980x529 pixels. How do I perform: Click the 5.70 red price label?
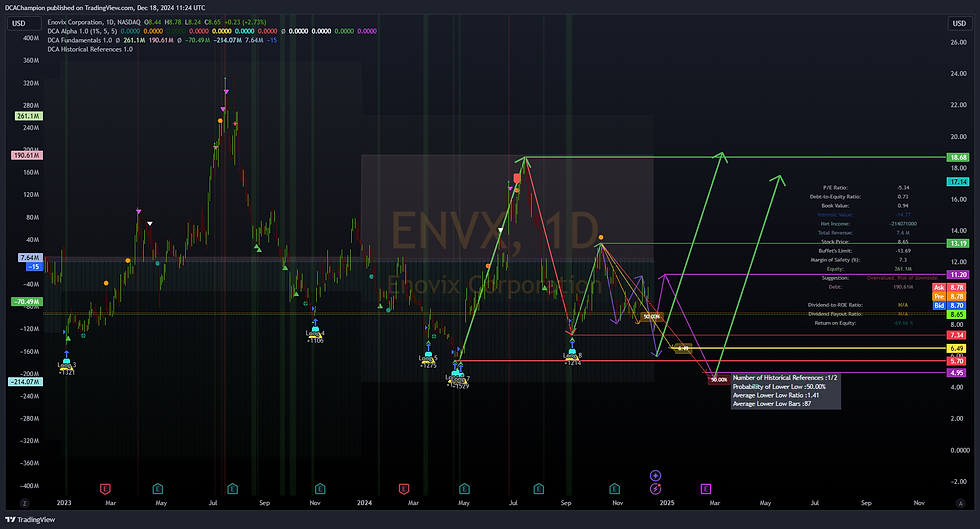point(956,361)
